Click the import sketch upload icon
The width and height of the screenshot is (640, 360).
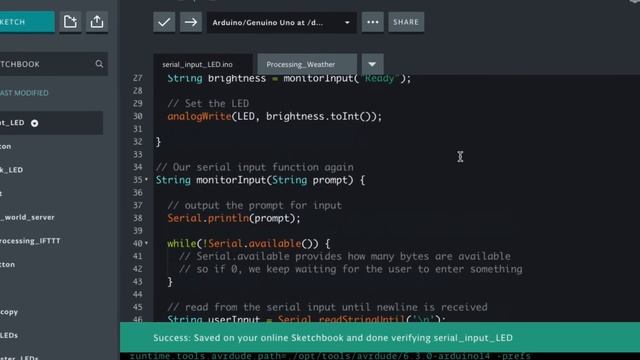click(x=97, y=22)
